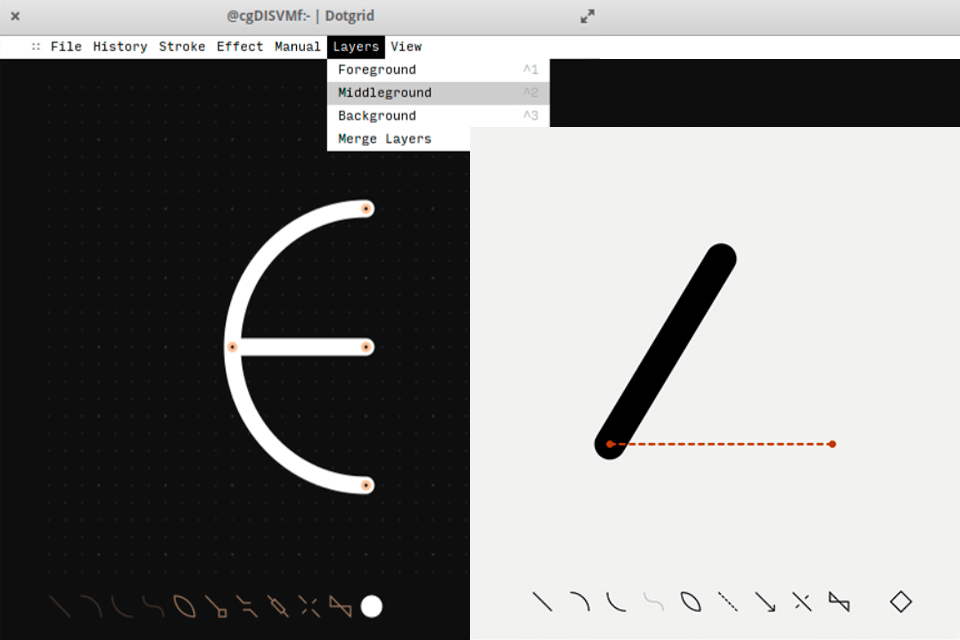Open the View menu
The width and height of the screenshot is (960, 640).
coord(406,46)
